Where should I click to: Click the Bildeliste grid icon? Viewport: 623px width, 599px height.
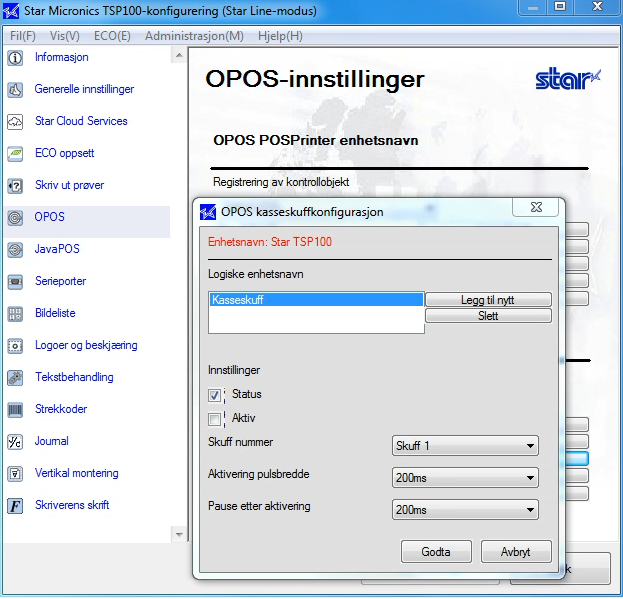pos(15,314)
